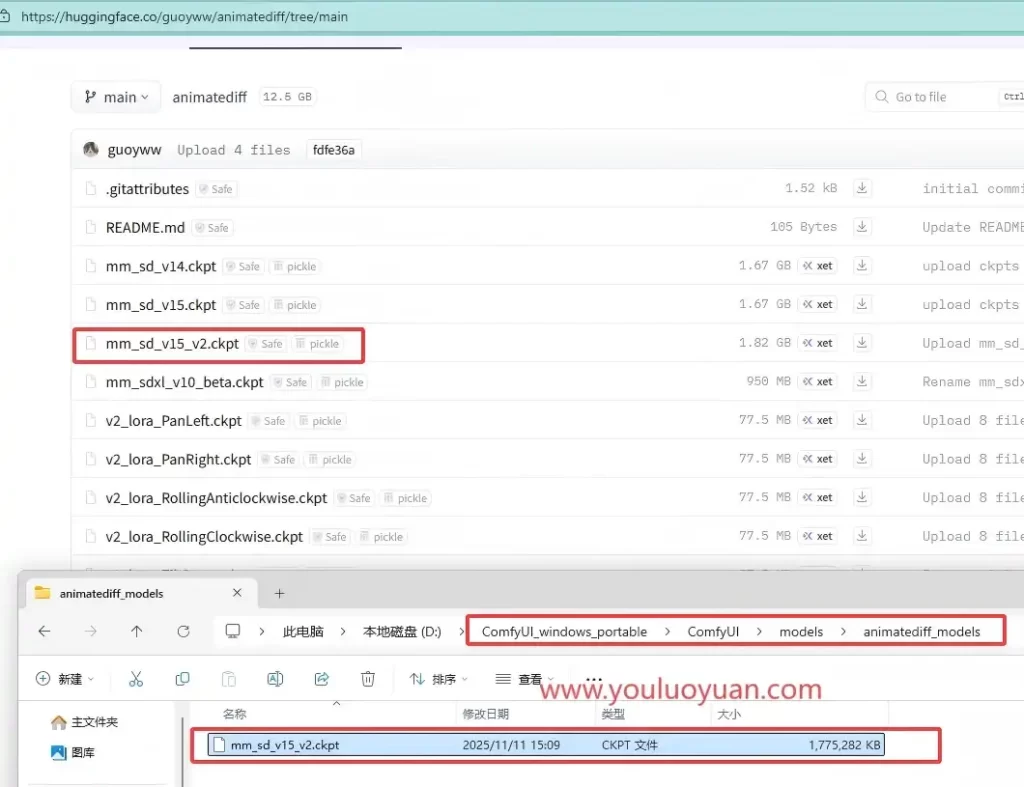Expand chevron before 此电脑 in address bar

pyautogui.click(x=261, y=632)
